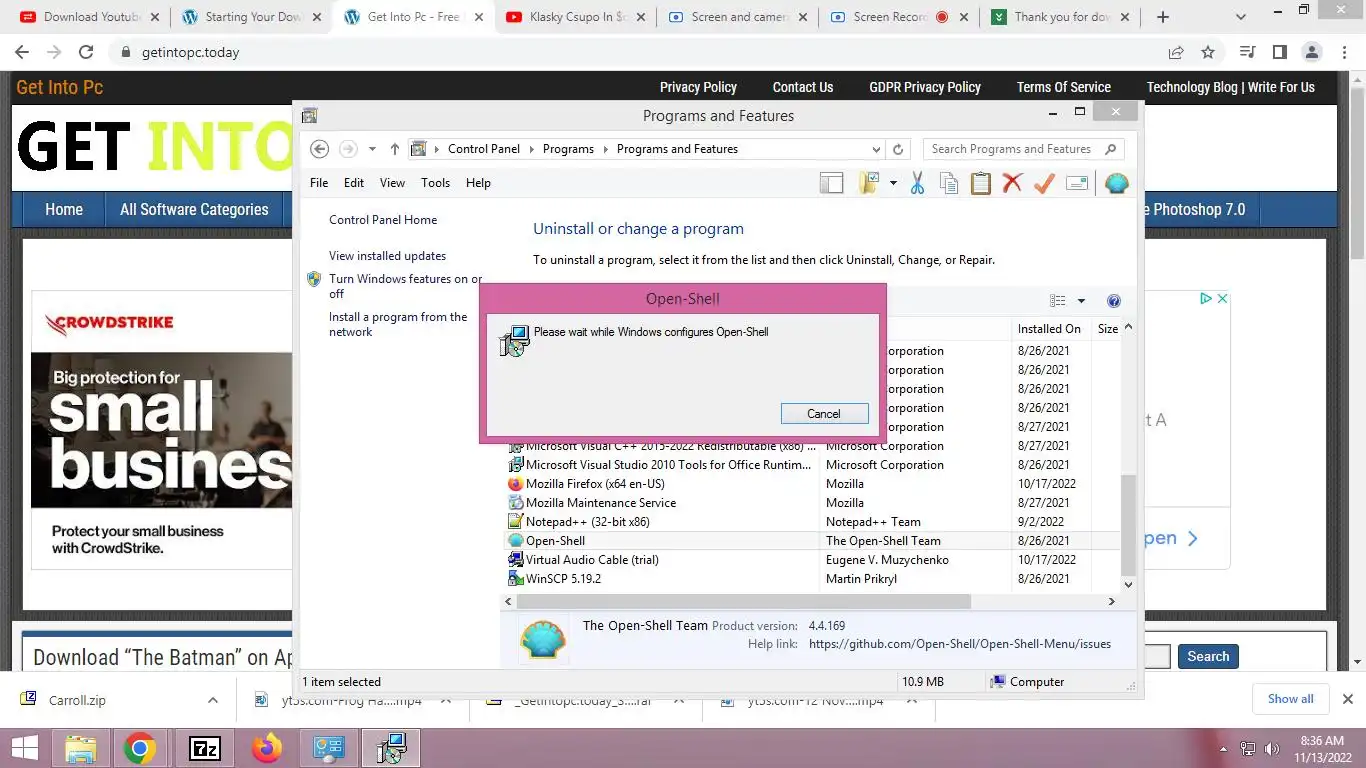1366x768 pixels.
Task: Click the horizontal scrollbar thumb in program list
Action: coord(744,601)
